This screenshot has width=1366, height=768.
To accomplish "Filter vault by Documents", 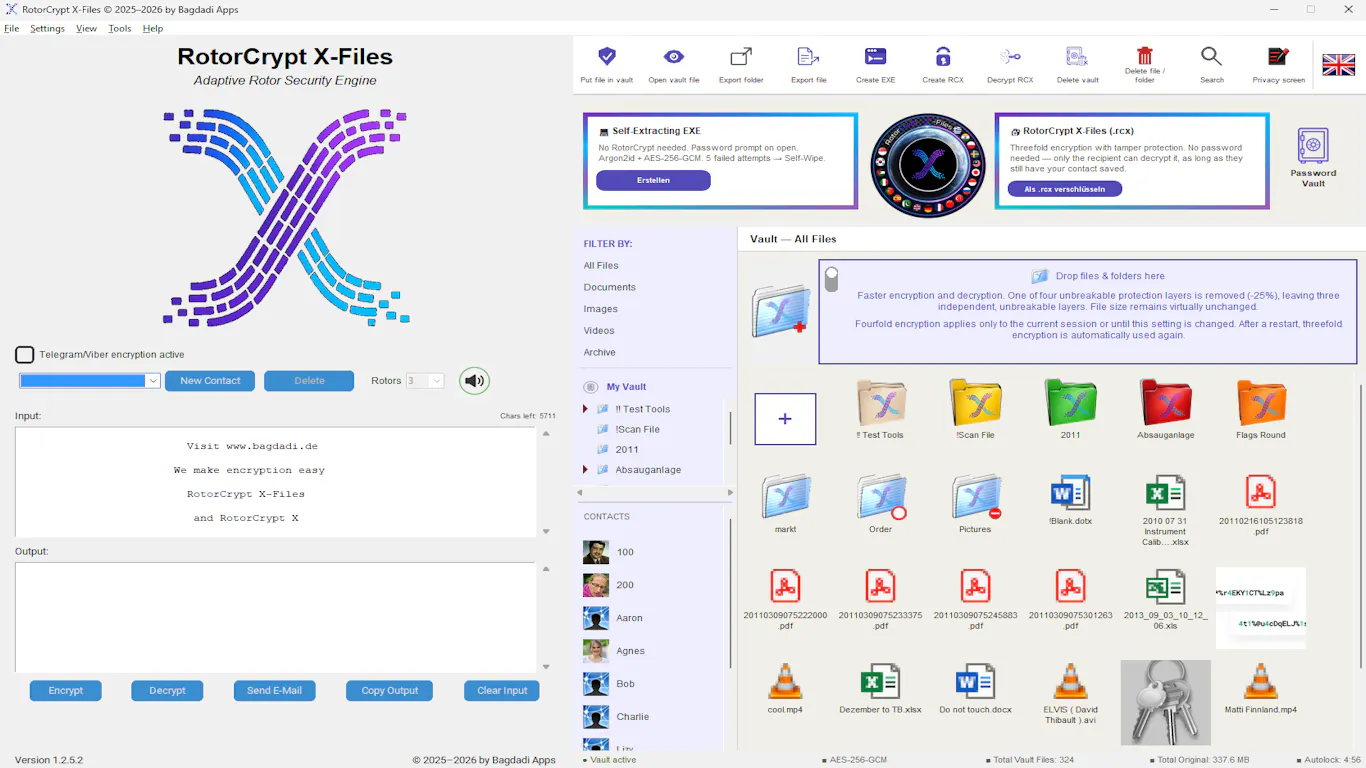I will coord(609,287).
